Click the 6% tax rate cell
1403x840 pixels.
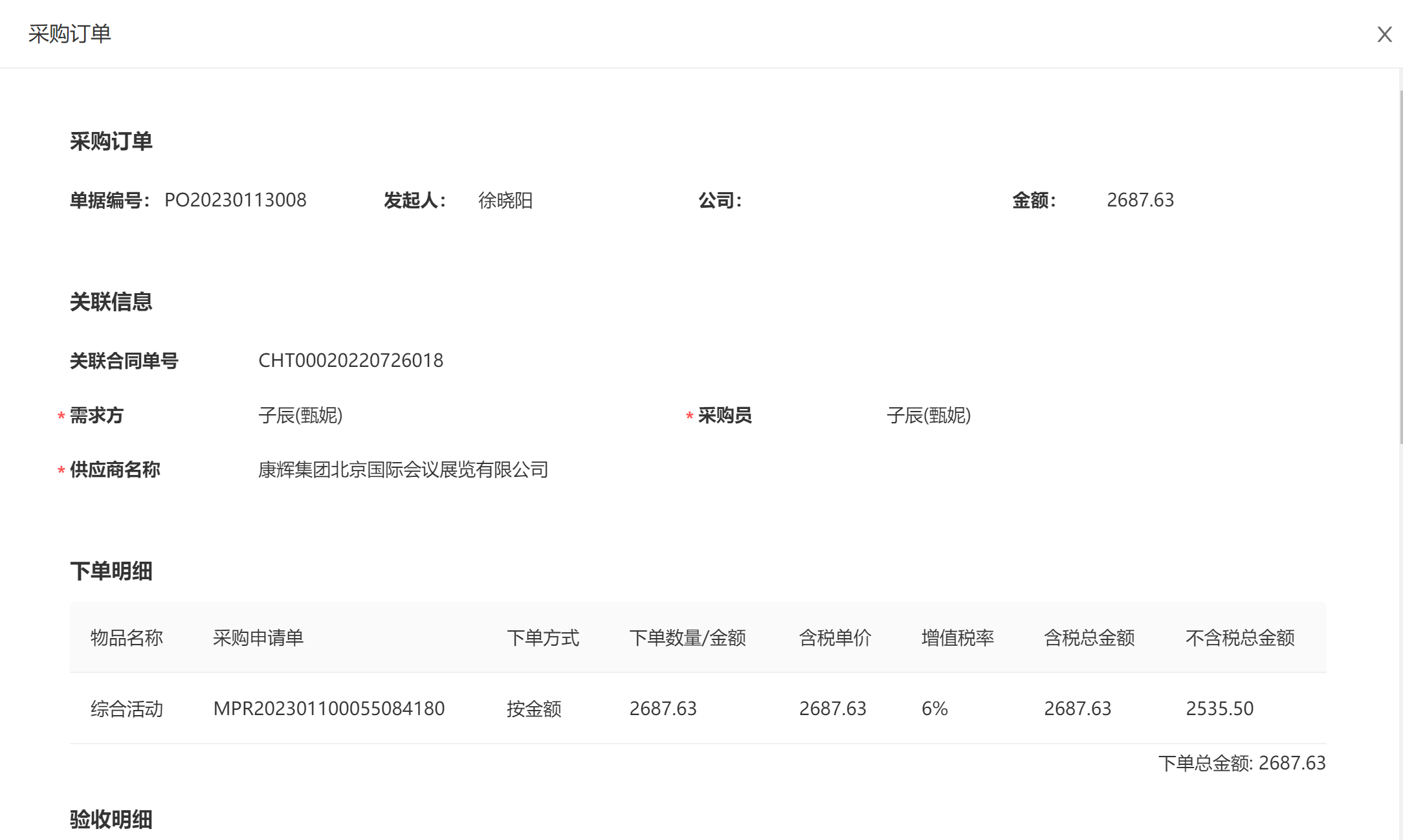click(934, 709)
